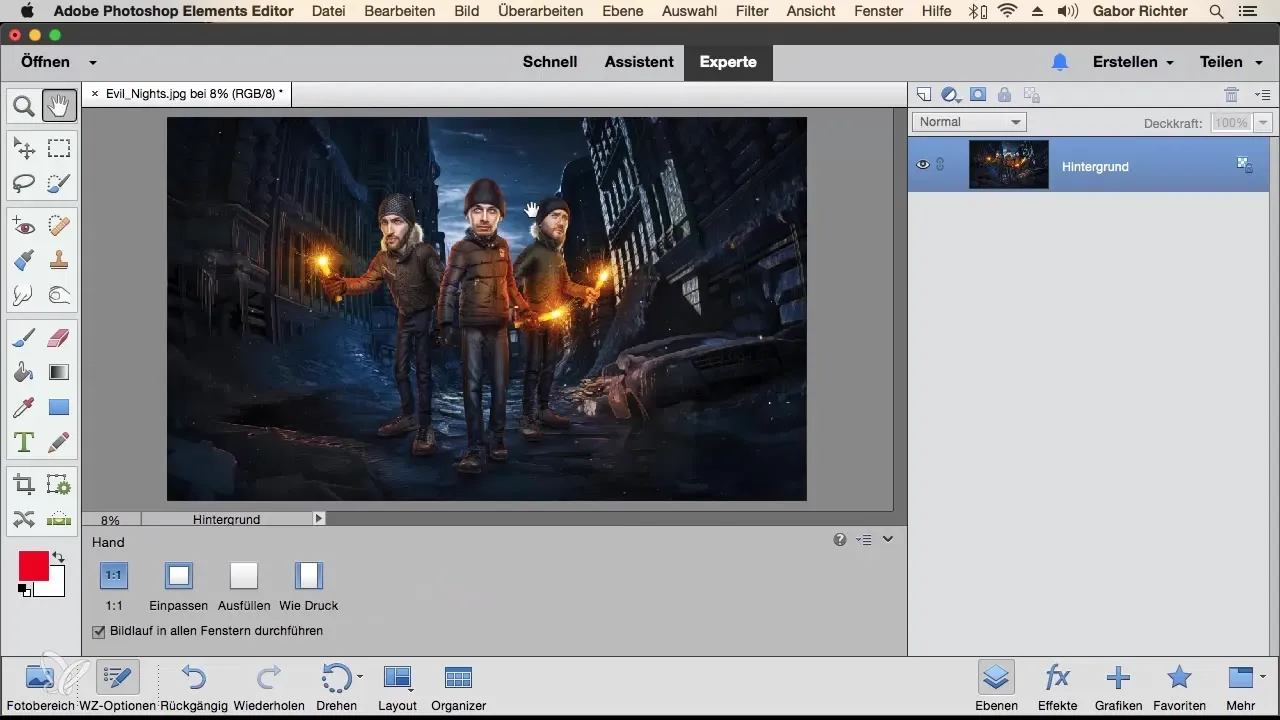Select the Straighten tool
1280x720 pixels.
[x=59, y=519]
